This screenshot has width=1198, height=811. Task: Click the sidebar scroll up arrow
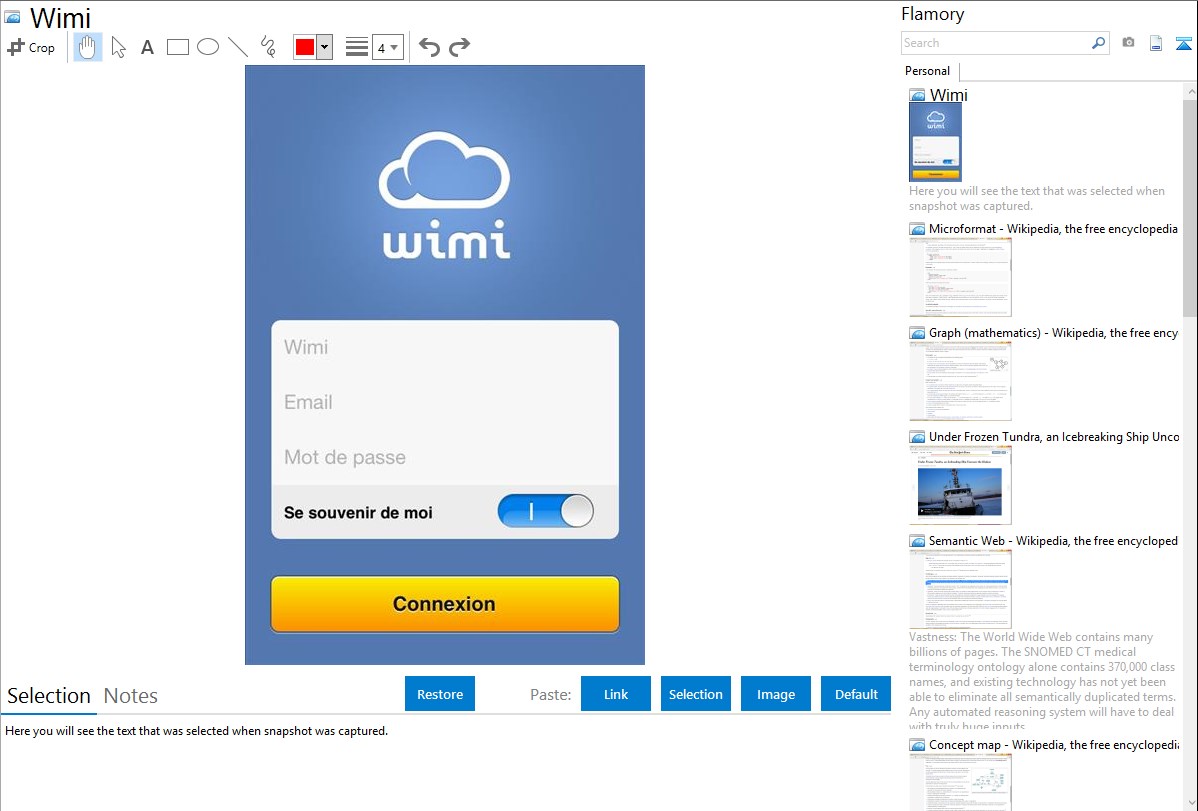(x=1190, y=91)
